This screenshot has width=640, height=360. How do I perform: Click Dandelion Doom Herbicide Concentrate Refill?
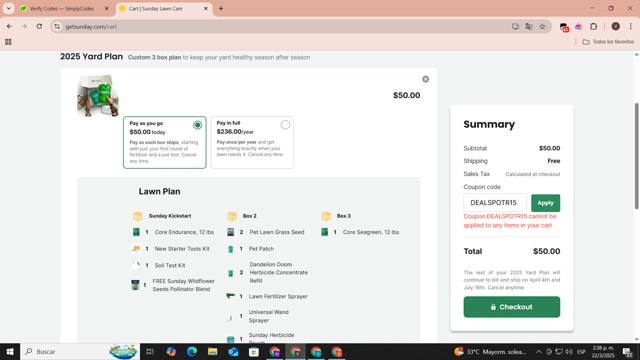point(279,273)
